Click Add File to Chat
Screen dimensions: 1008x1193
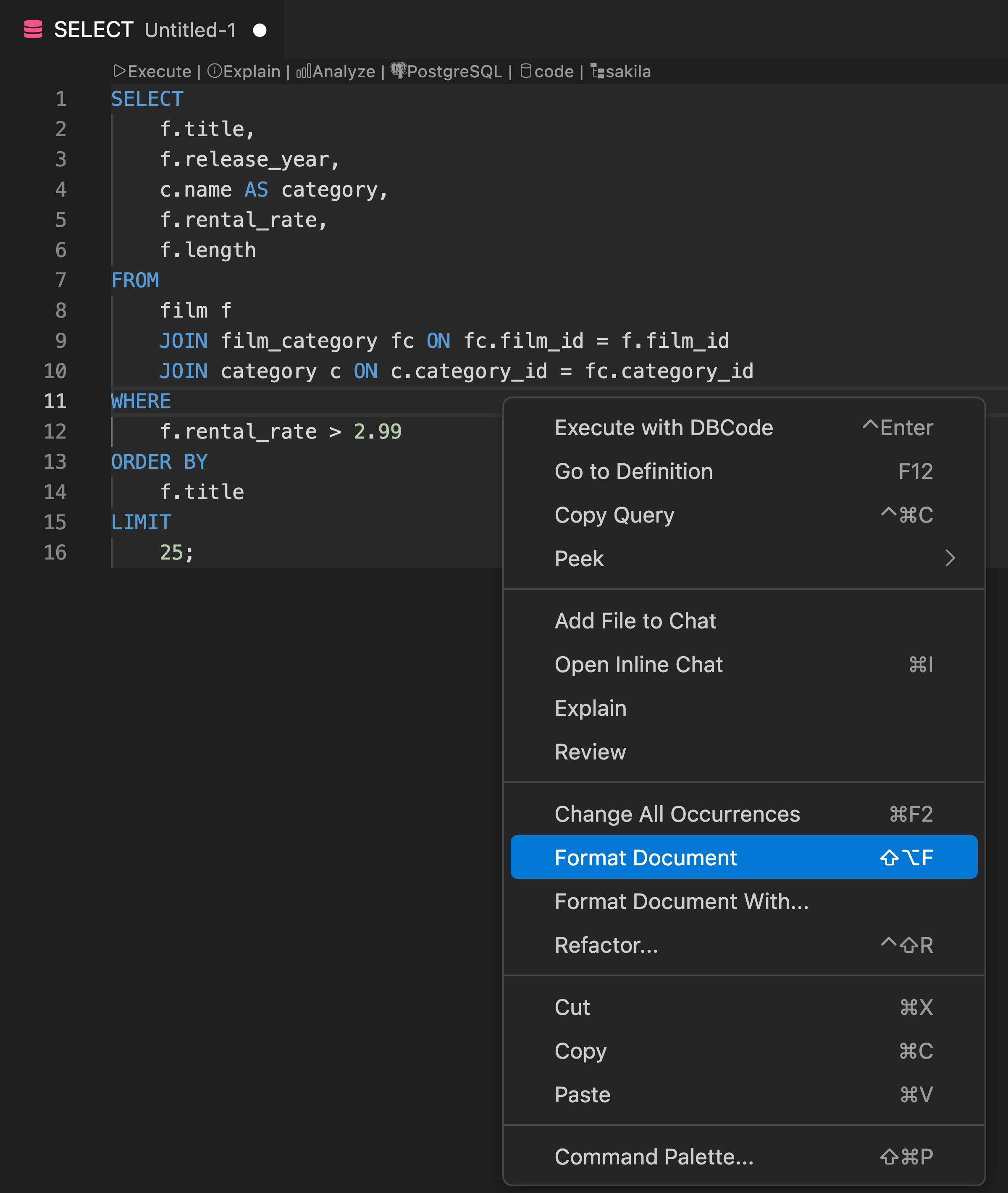[635, 620]
